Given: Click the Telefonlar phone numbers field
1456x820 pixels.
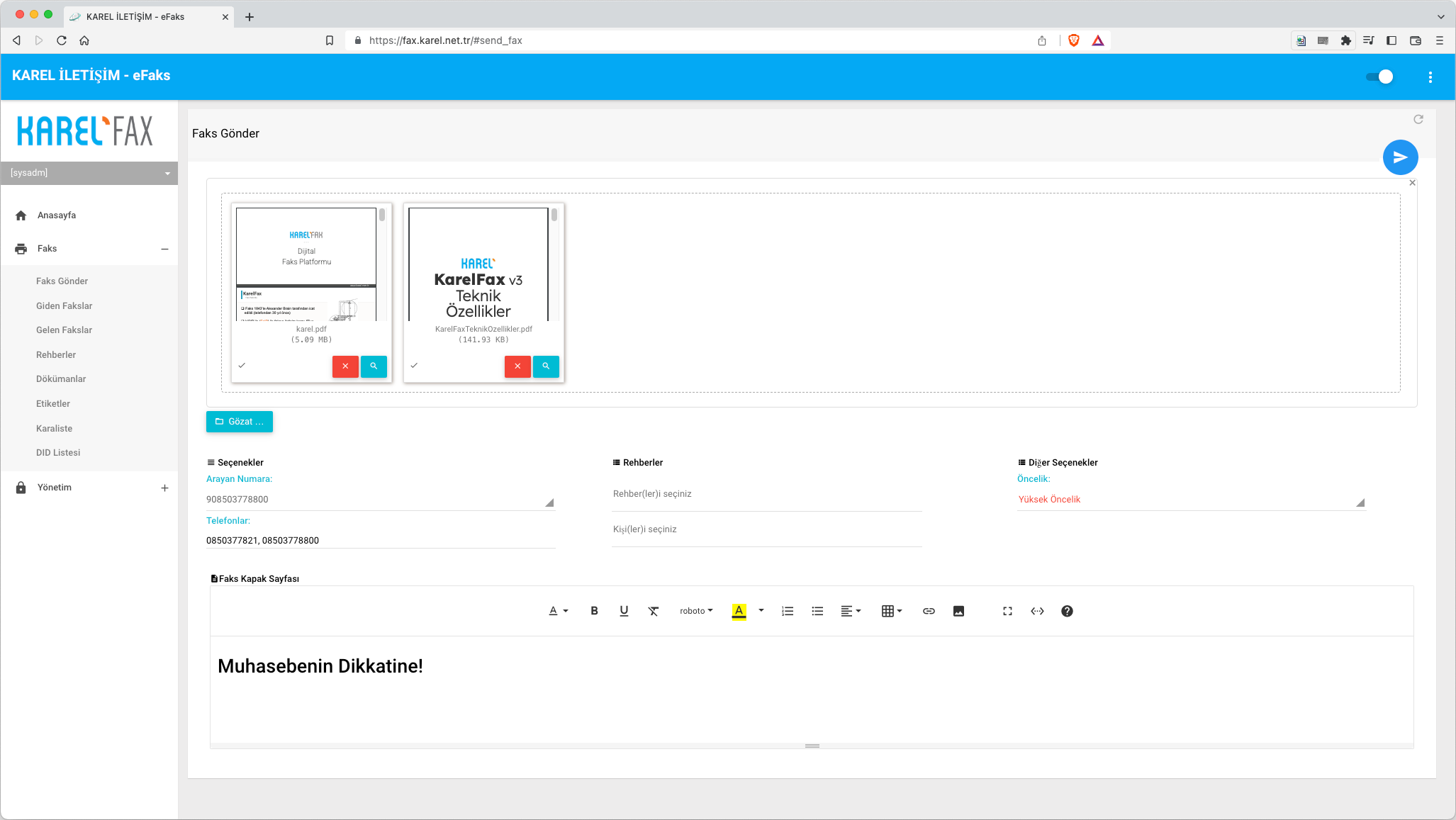Looking at the screenshot, I should click(x=380, y=540).
